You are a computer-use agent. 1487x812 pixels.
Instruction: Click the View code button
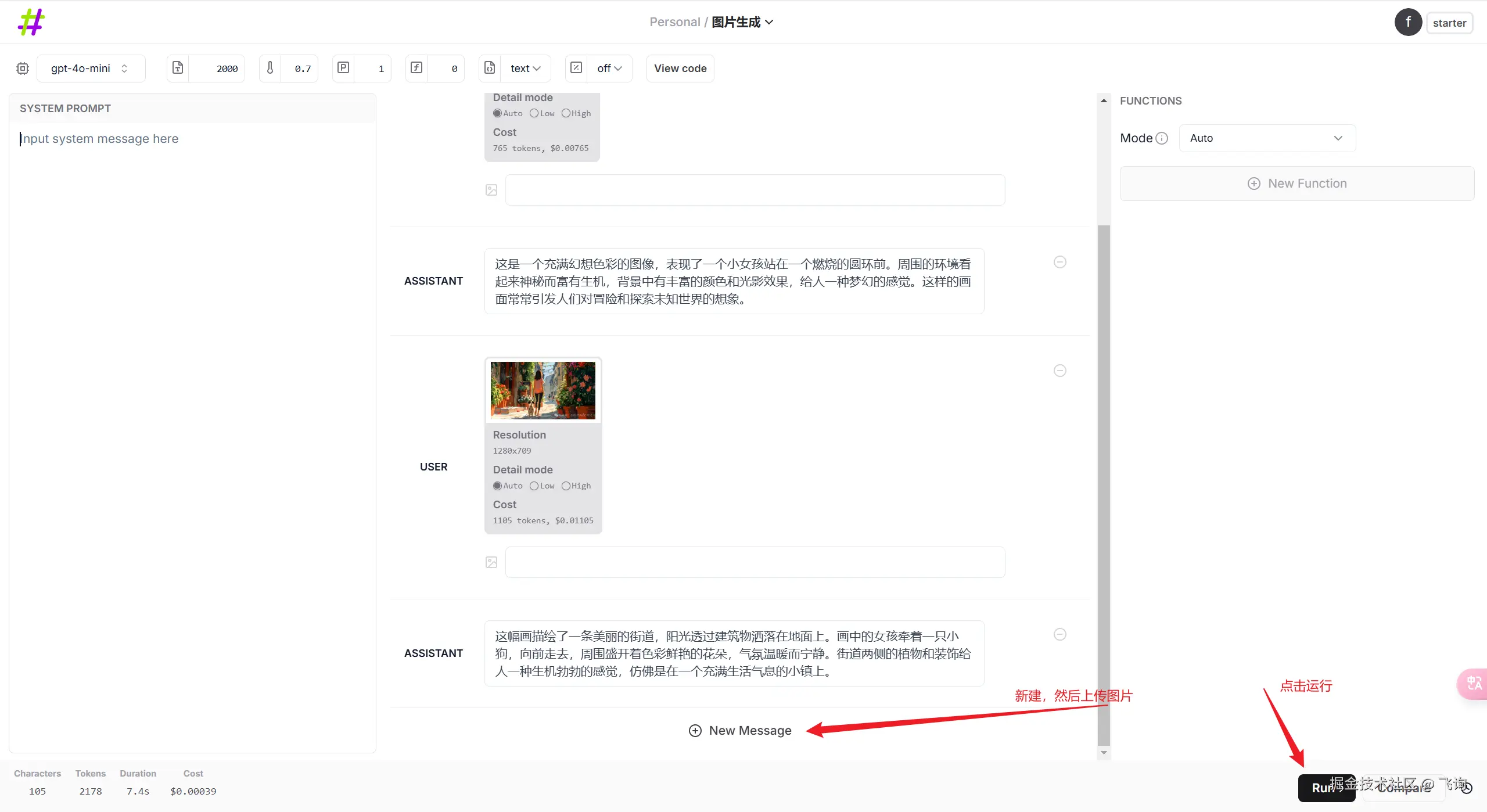pyautogui.click(x=680, y=69)
